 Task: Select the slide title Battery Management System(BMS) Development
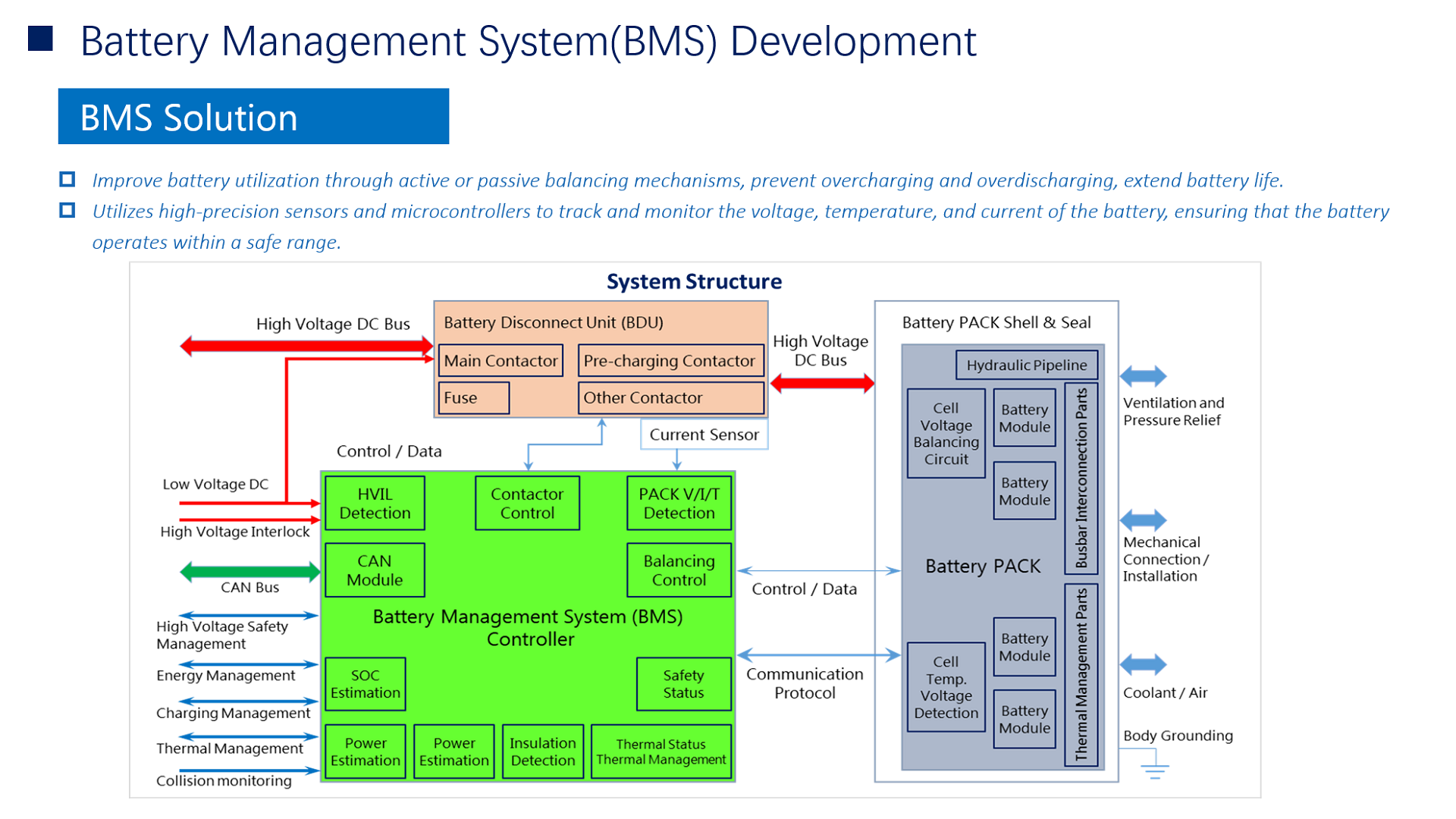coord(528,41)
